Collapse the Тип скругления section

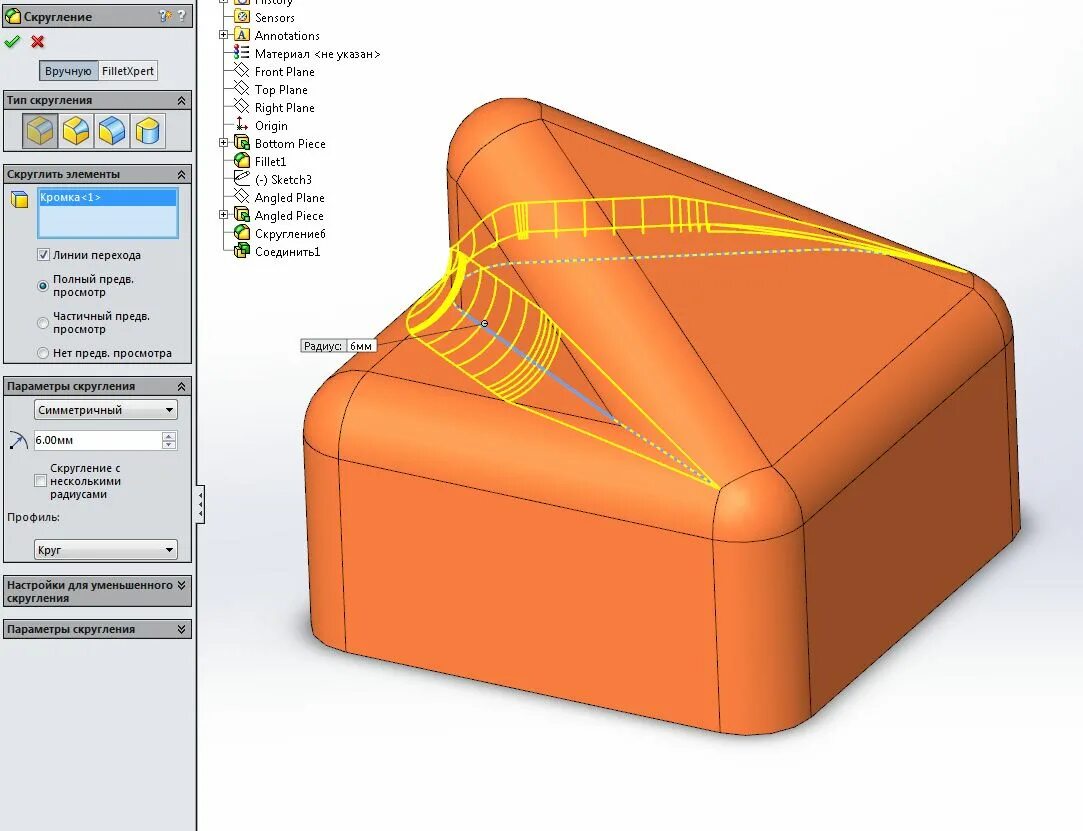click(182, 100)
